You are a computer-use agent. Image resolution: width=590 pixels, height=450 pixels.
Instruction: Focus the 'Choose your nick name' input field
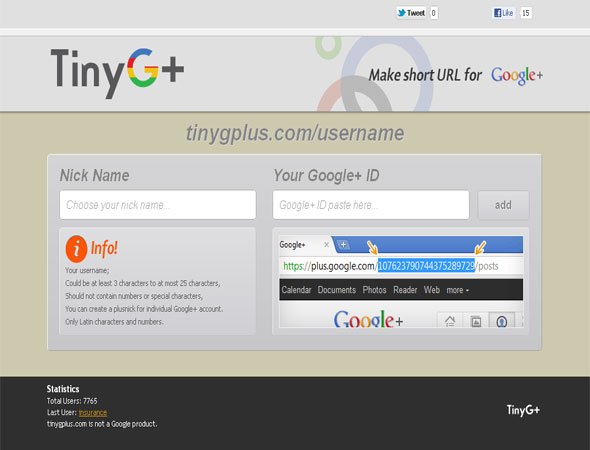158,205
